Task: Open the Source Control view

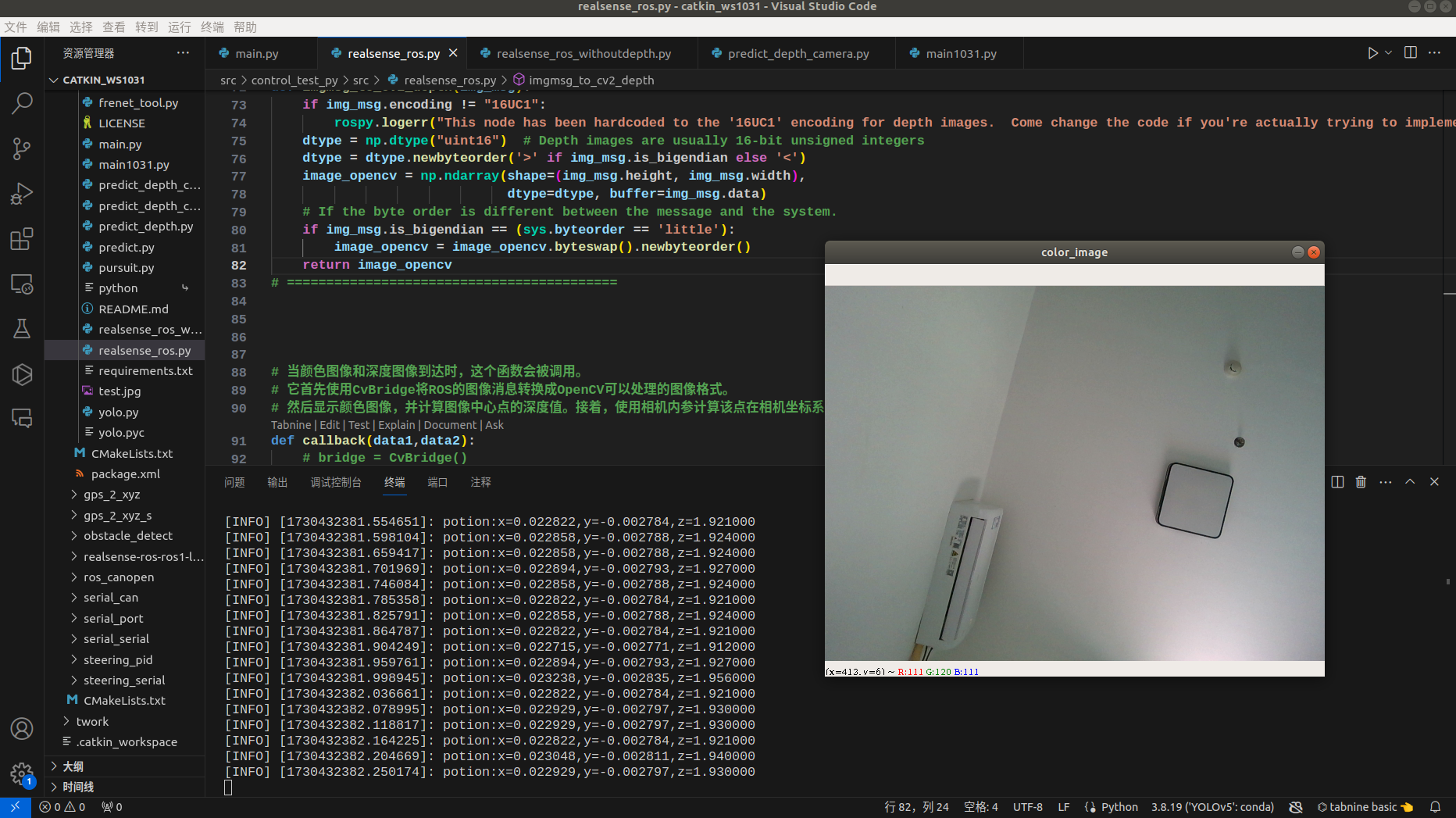Action: (21, 148)
